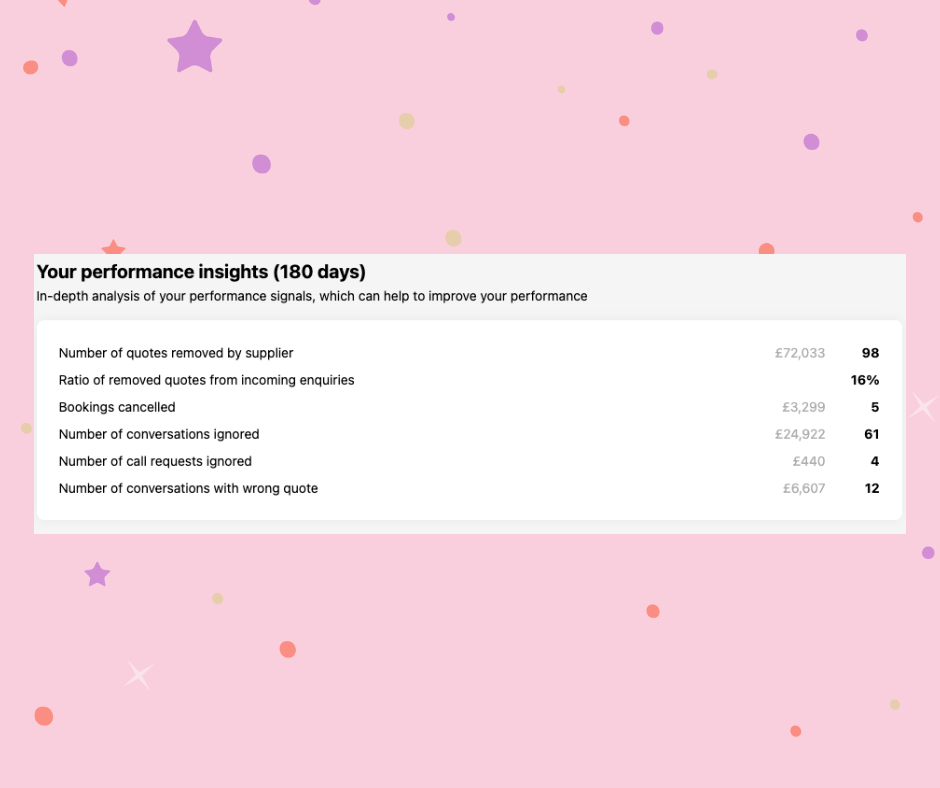The width and height of the screenshot is (940, 788).
Task: Select the £24,922 ignored conversations value
Action: (x=800, y=434)
